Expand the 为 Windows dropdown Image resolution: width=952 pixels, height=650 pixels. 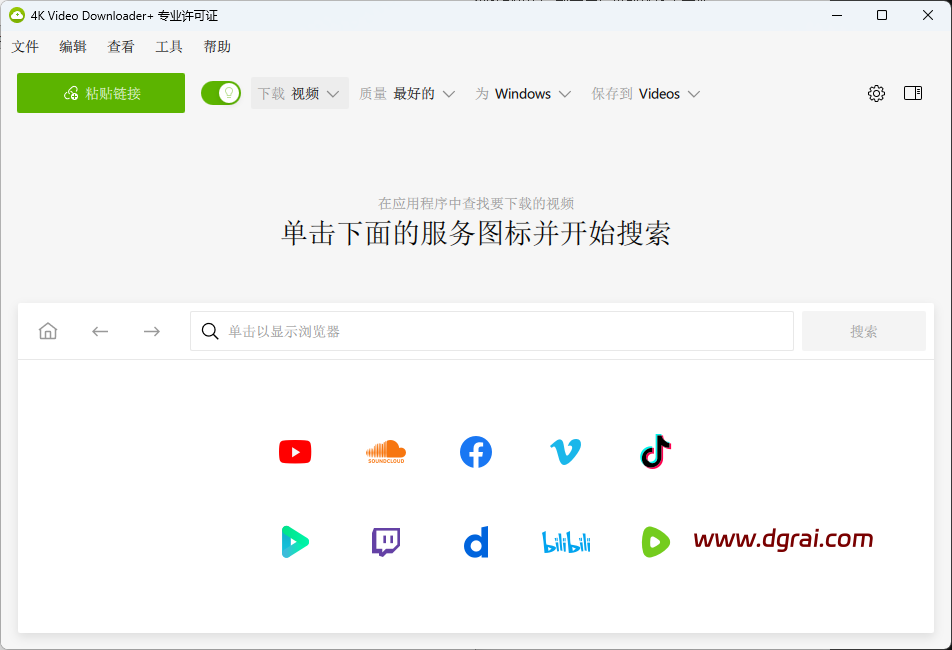(523, 93)
